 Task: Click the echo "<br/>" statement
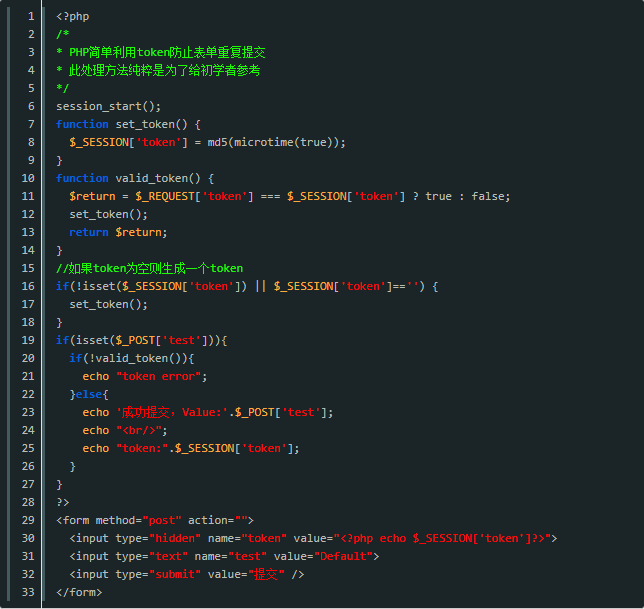125,430
